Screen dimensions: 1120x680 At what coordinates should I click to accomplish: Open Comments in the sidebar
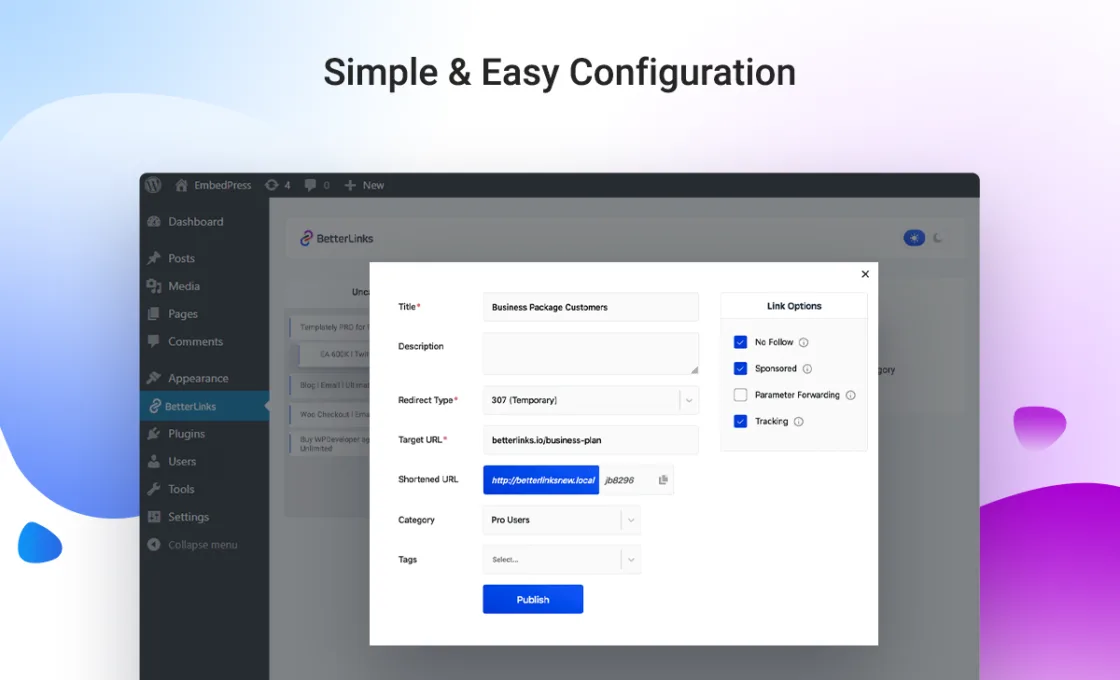196,341
